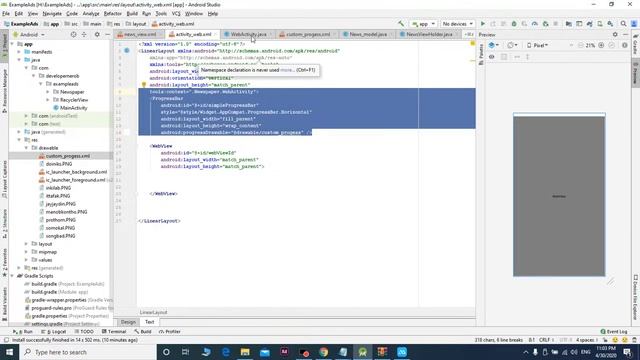The height and width of the screenshot is (360, 640).
Task: Click the gray phone preview surface
Action: pos(559,196)
